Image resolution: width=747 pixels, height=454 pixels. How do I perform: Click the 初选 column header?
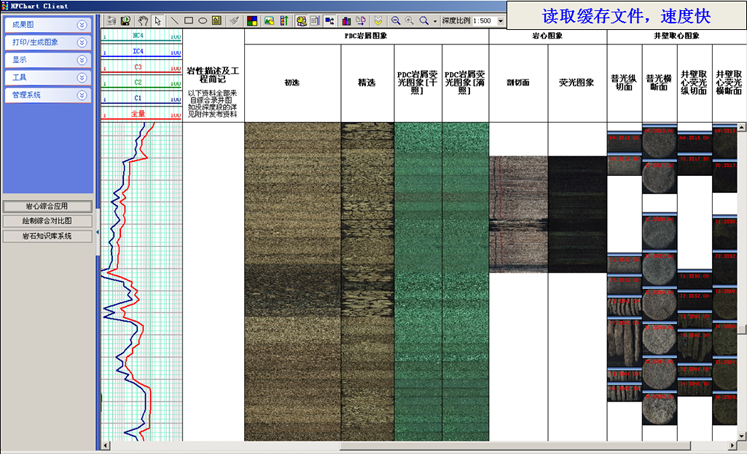point(292,83)
